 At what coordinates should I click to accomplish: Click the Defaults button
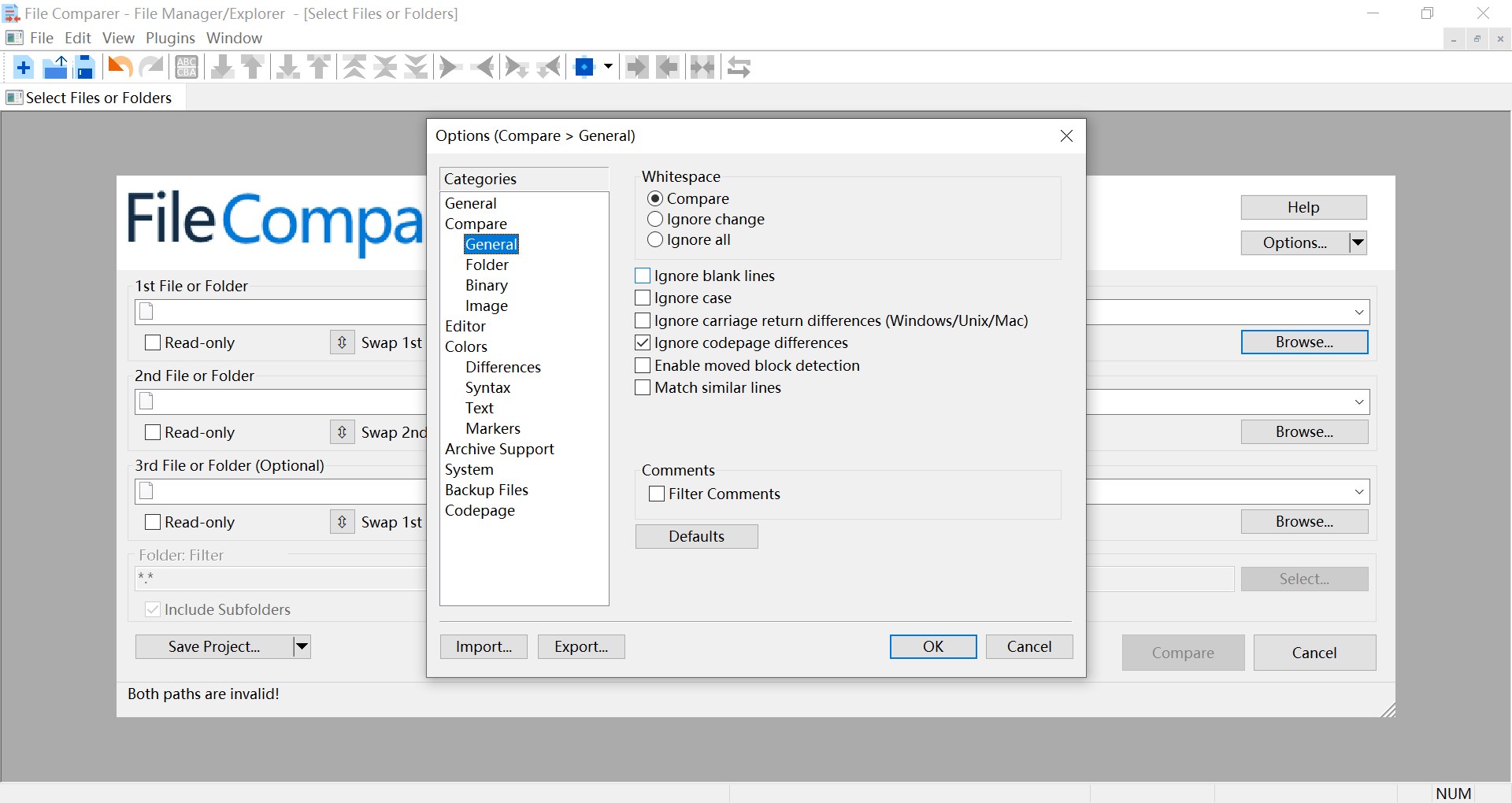697,536
